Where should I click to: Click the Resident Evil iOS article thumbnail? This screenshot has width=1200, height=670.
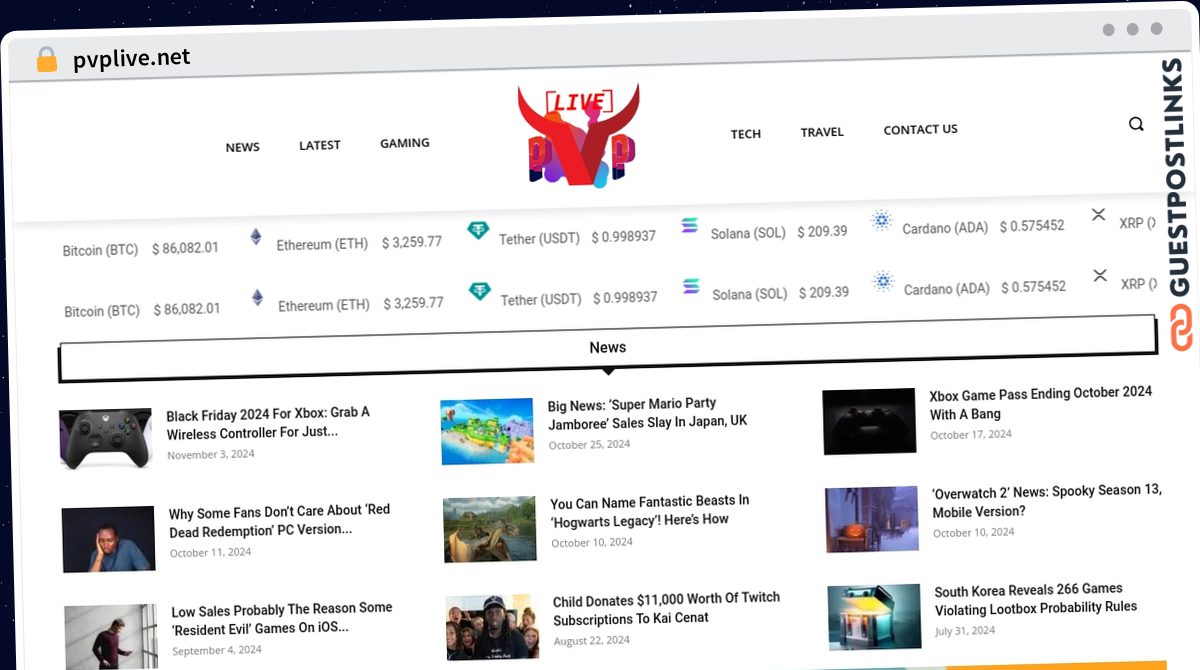(x=111, y=637)
